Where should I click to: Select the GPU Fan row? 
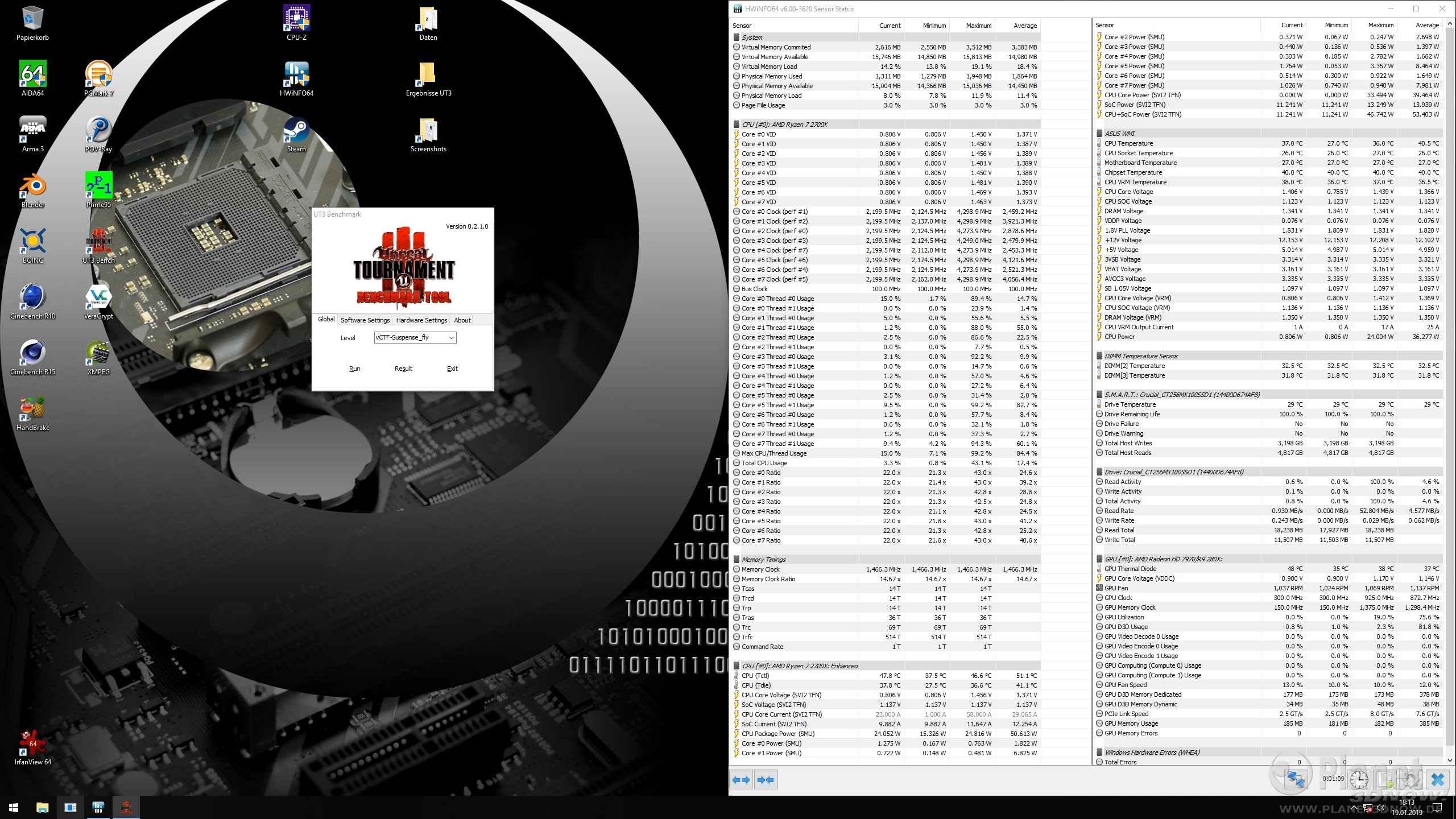[x=1268, y=588]
